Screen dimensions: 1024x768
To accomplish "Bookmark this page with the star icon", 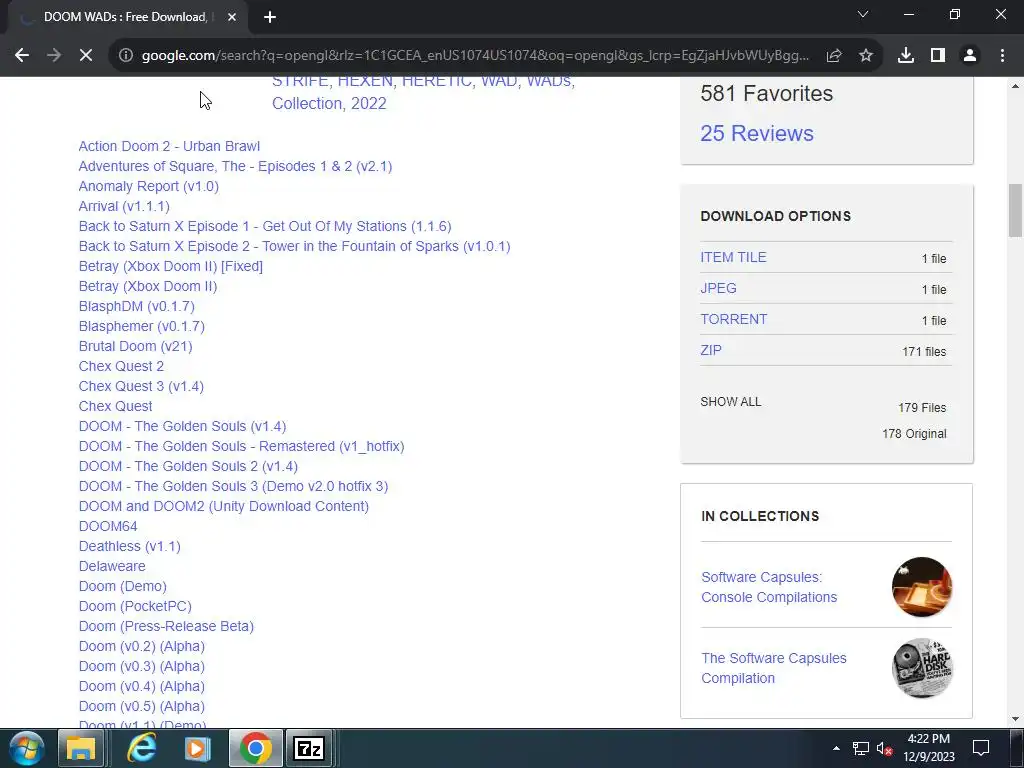I will [866, 56].
